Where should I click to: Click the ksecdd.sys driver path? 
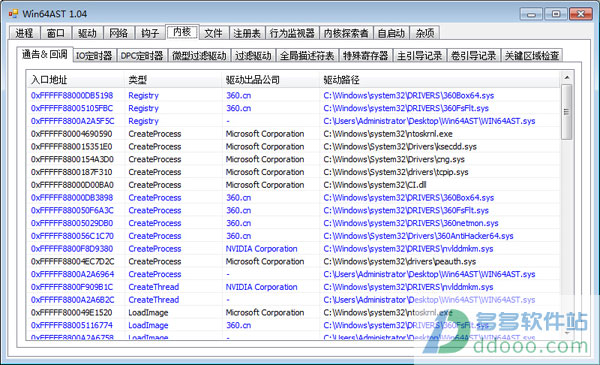point(400,147)
